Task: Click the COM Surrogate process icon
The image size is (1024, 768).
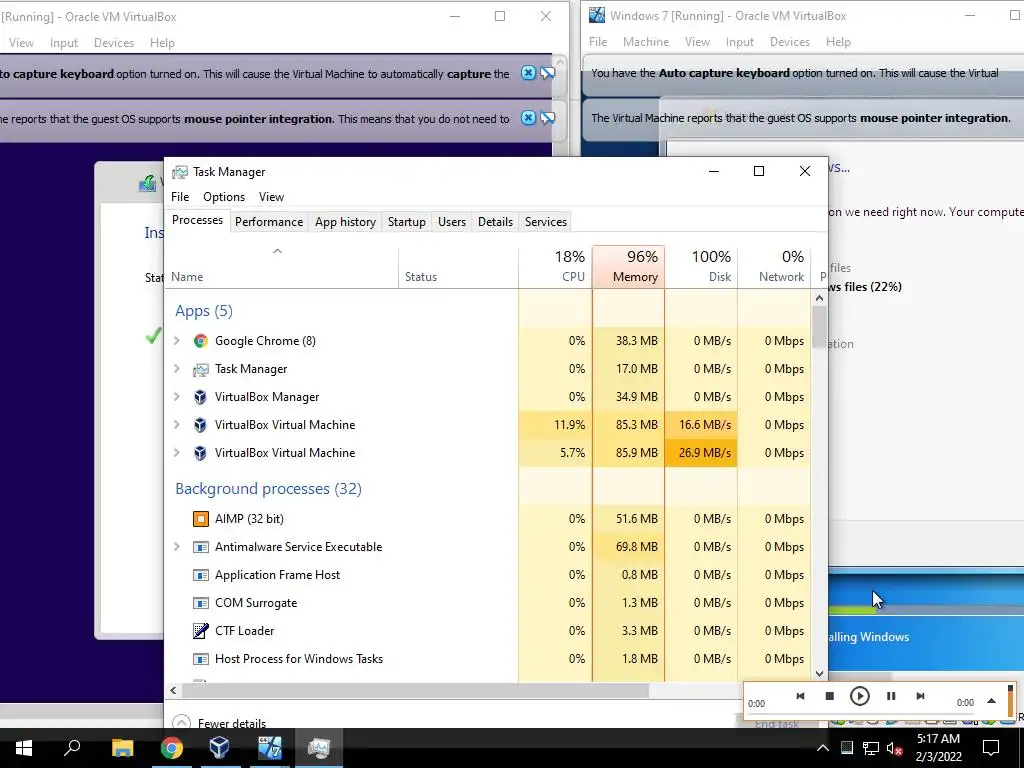Action: (200, 603)
